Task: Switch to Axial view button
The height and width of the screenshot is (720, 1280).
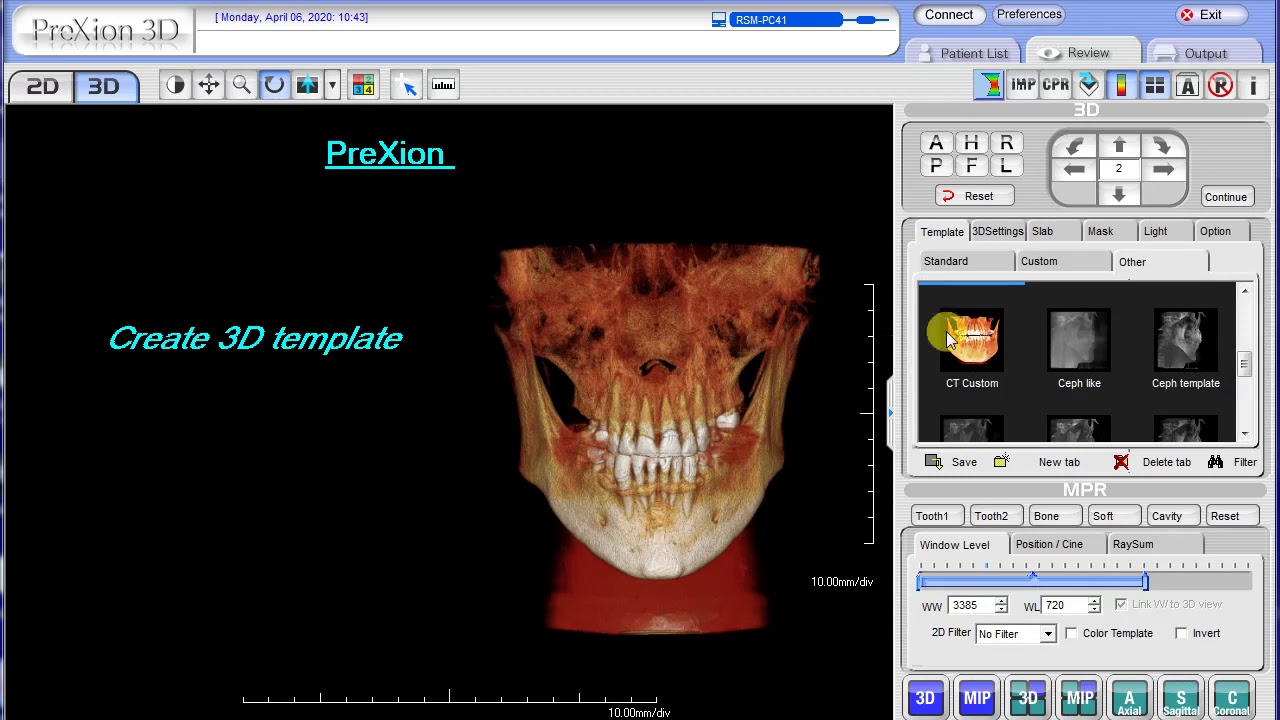Action: [x=1129, y=698]
